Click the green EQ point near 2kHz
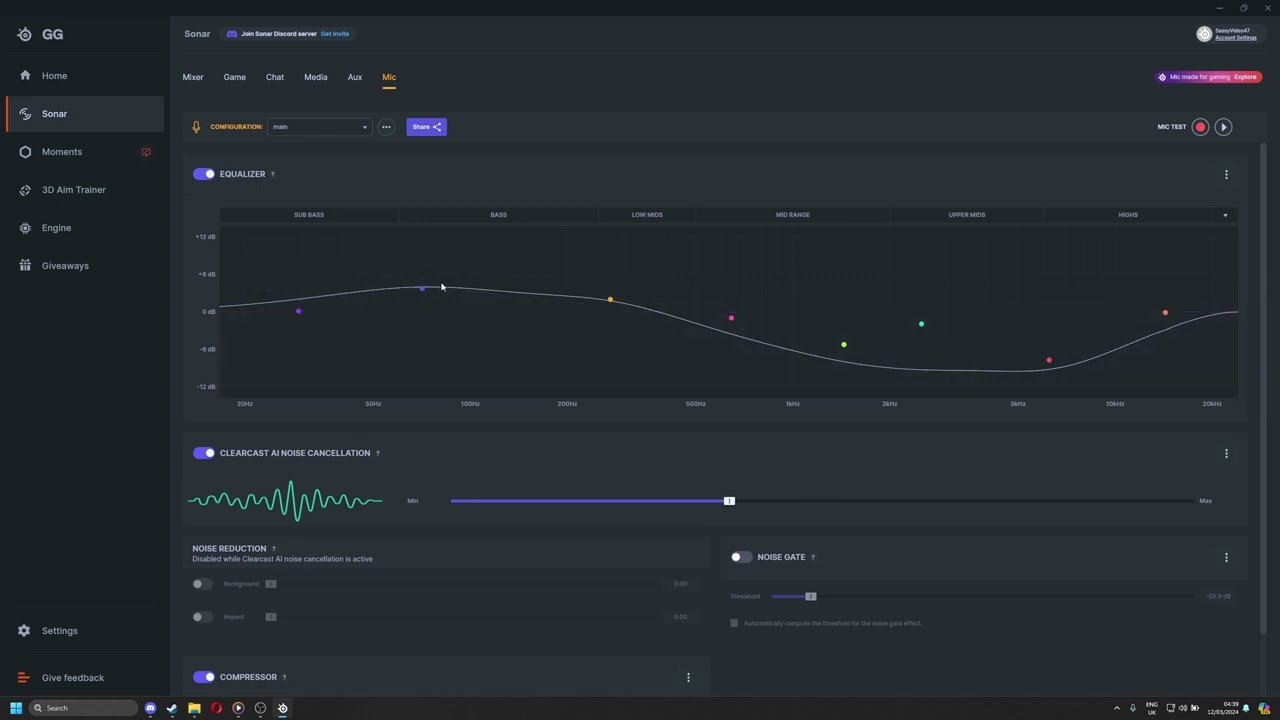The height and width of the screenshot is (720, 1280). pyautogui.click(x=921, y=324)
